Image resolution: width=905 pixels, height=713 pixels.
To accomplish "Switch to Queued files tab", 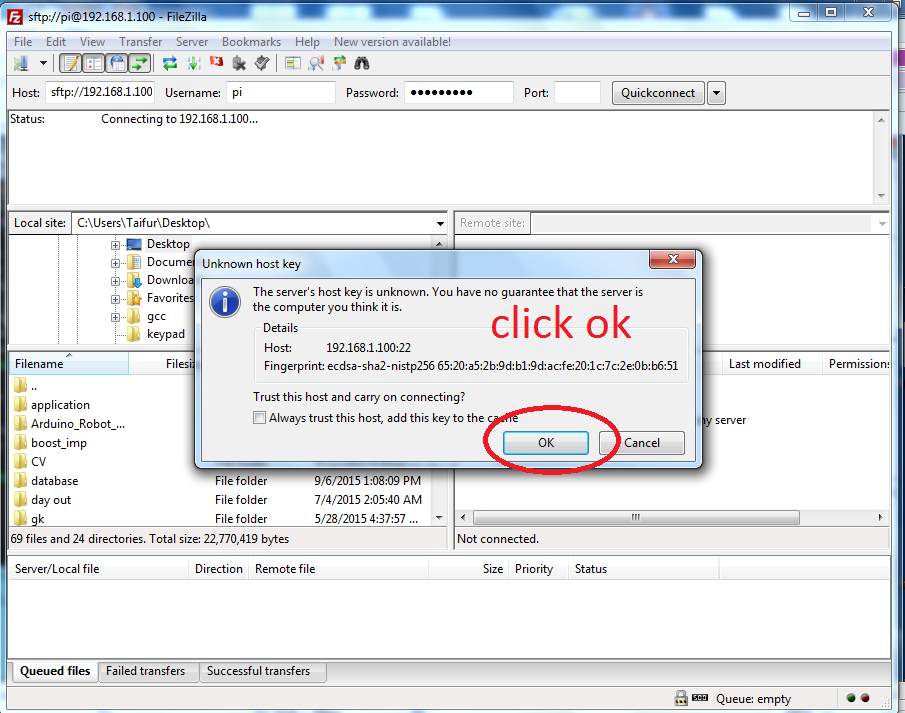I will point(55,671).
